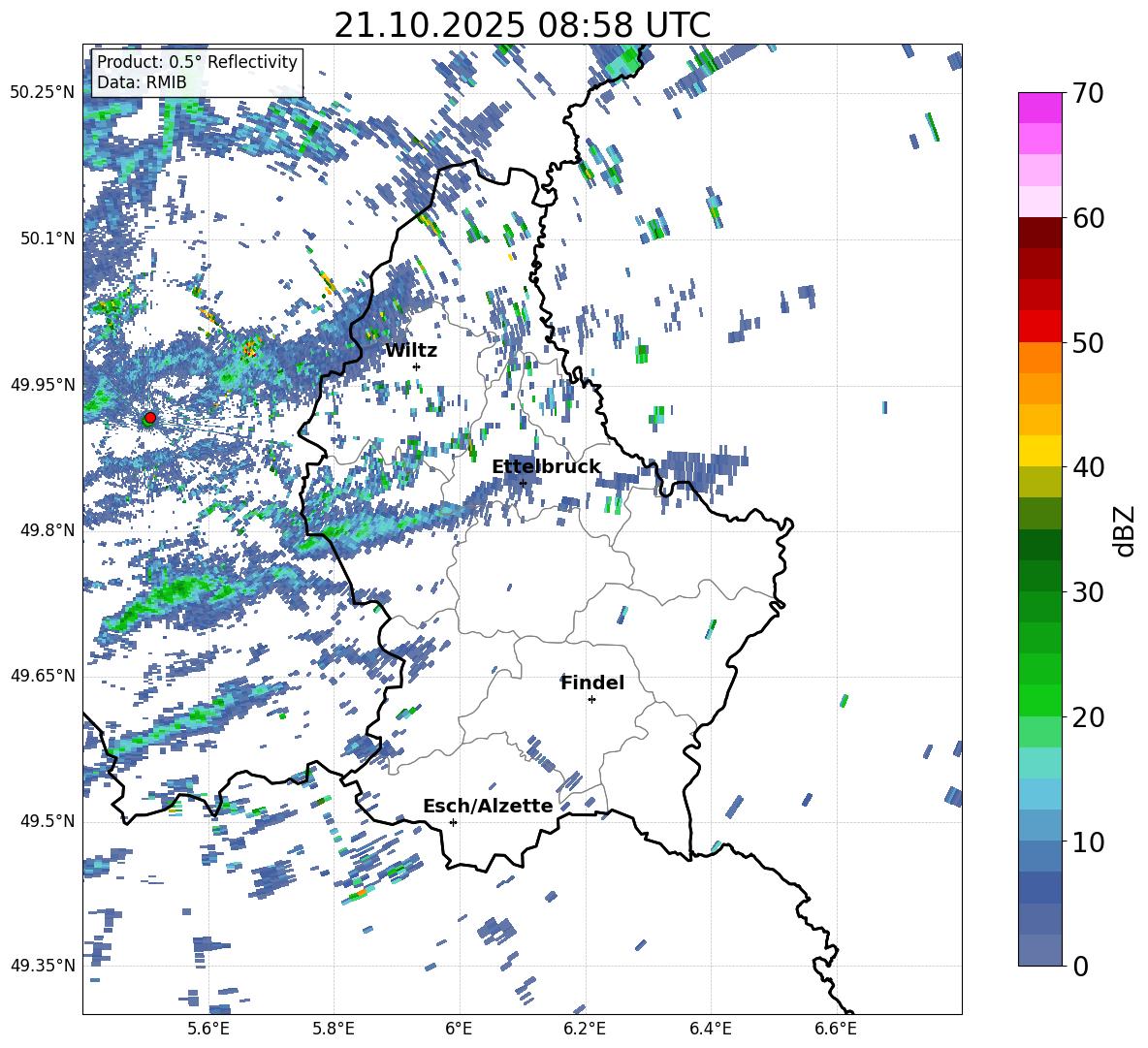Click the 50 tick label on colorbar

click(x=1088, y=343)
